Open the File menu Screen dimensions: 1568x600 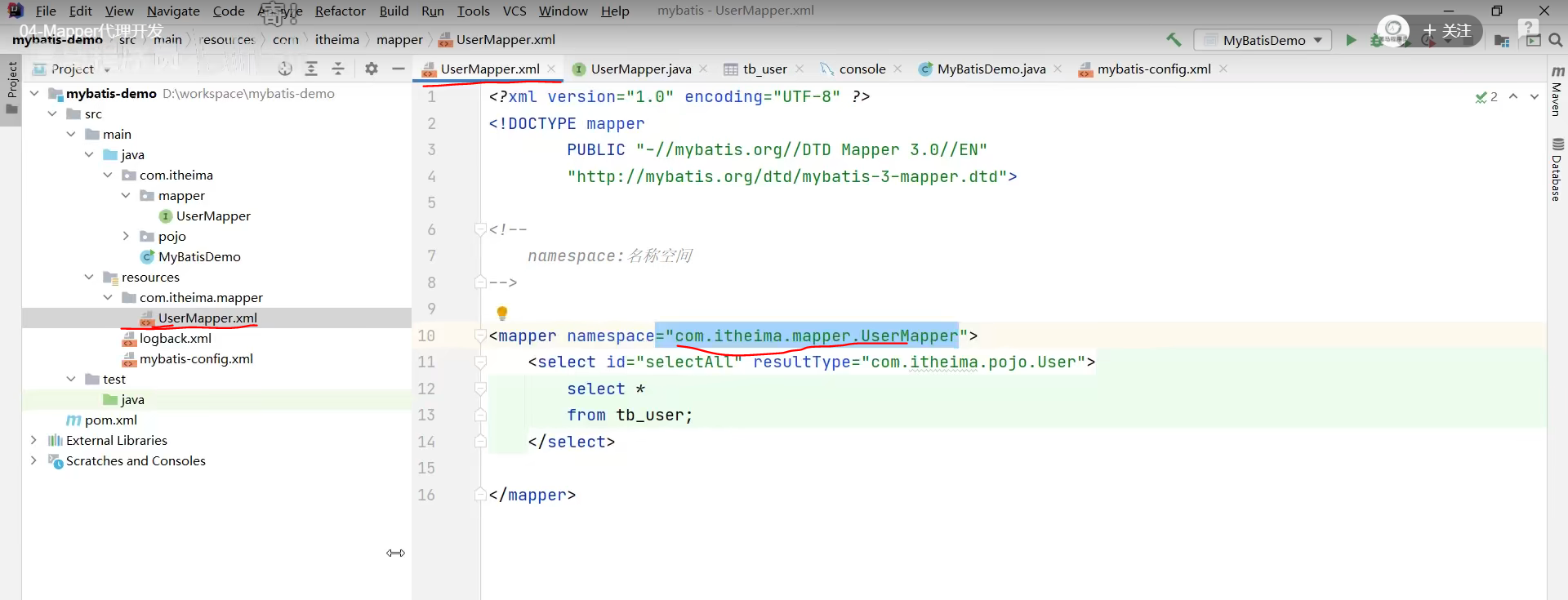pos(46,11)
